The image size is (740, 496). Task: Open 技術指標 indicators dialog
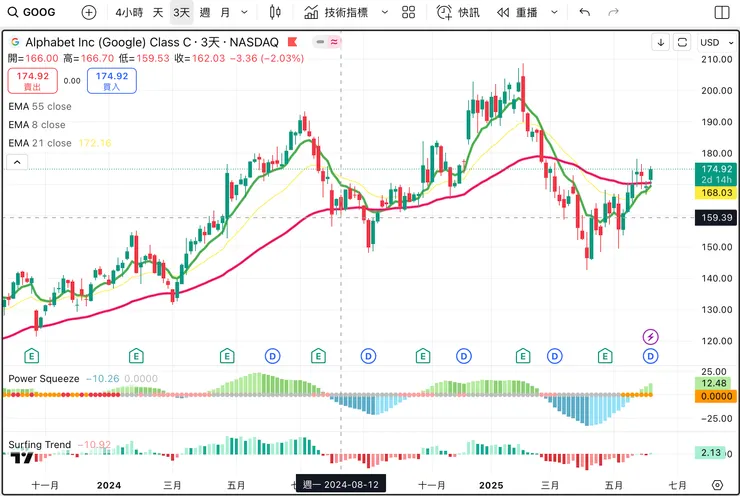(336, 12)
